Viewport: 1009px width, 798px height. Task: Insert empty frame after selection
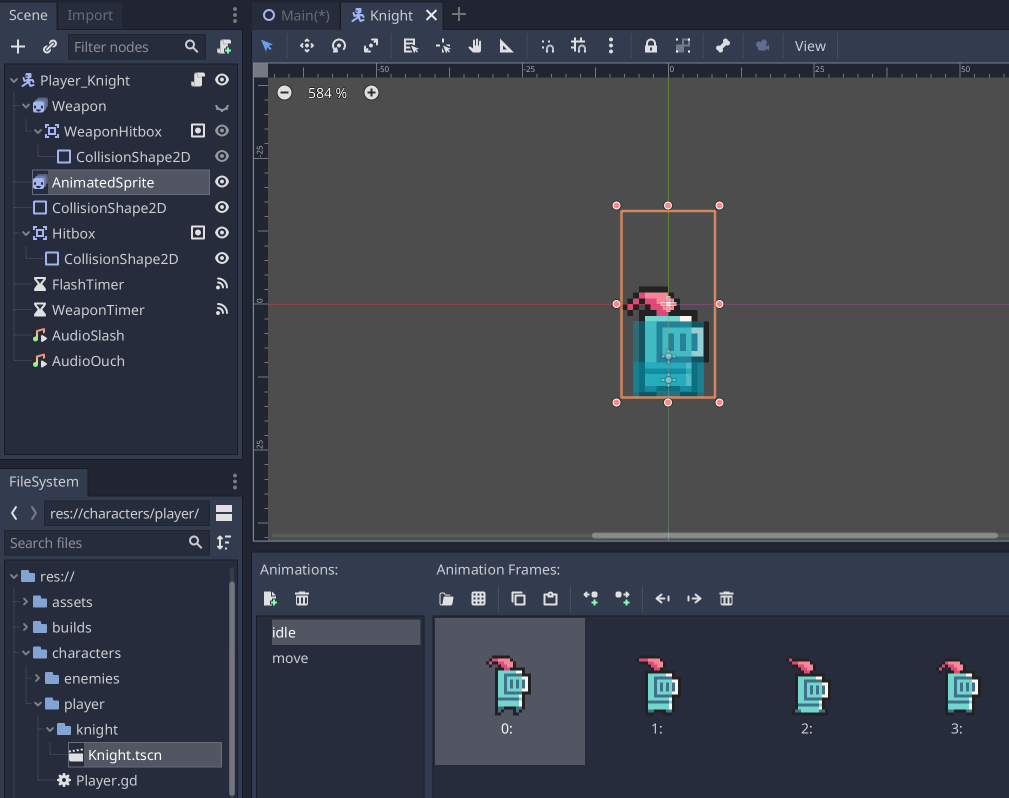coord(622,599)
